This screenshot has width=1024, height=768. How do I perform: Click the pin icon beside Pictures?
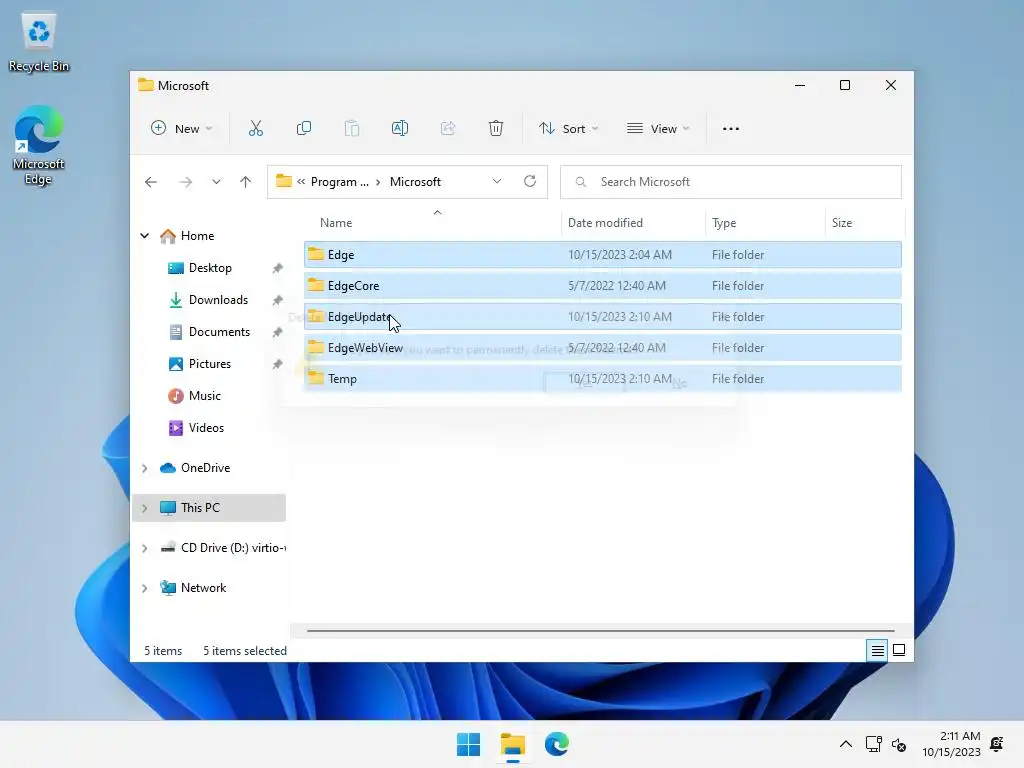tap(278, 364)
